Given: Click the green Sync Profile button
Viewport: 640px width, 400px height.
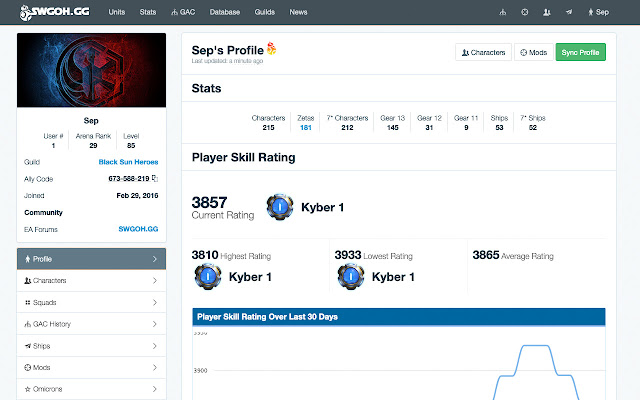Looking at the screenshot, I should click(580, 52).
